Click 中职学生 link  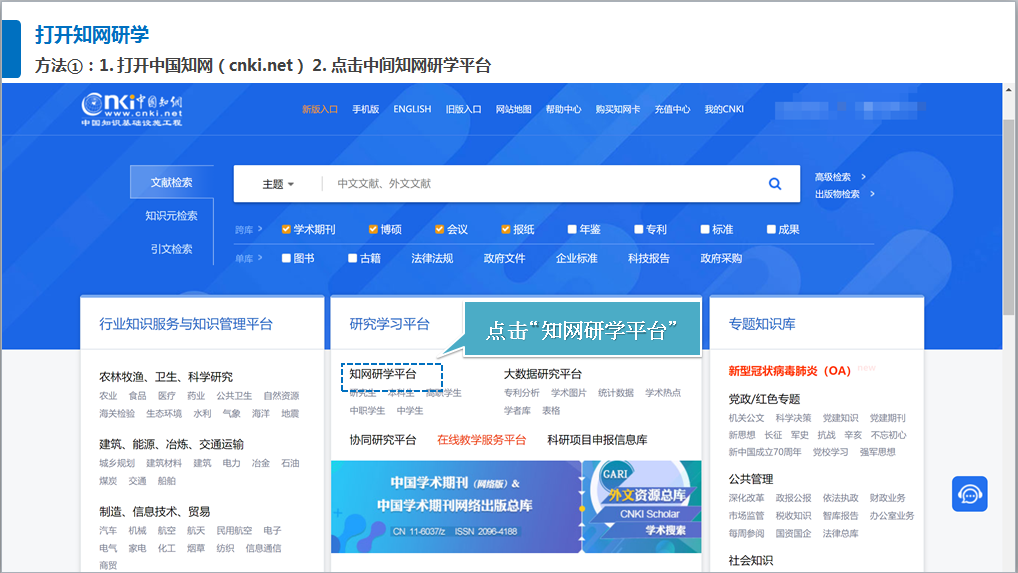click(x=367, y=411)
